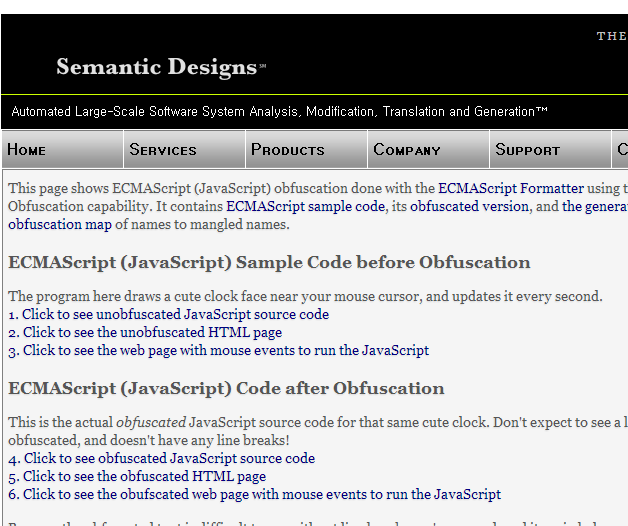The width and height of the screenshot is (628, 526).
Task: Click the Automated Large-Scale Software tagline
Action: [279, 111]
